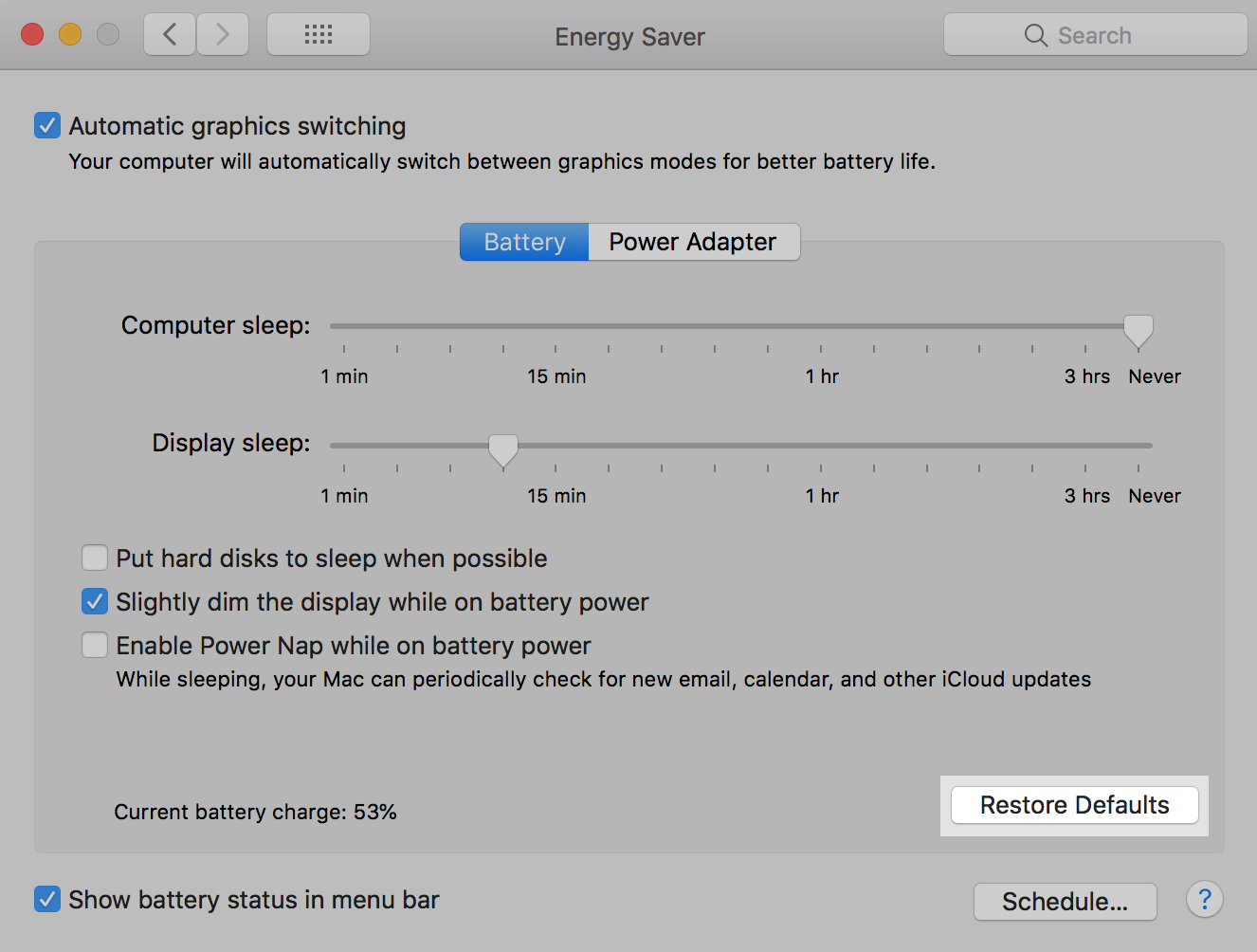The height and width of the screenshot is (952, 1257).
Task: Open the Show All preferences grid icon
Action: (x=318, y=34)
